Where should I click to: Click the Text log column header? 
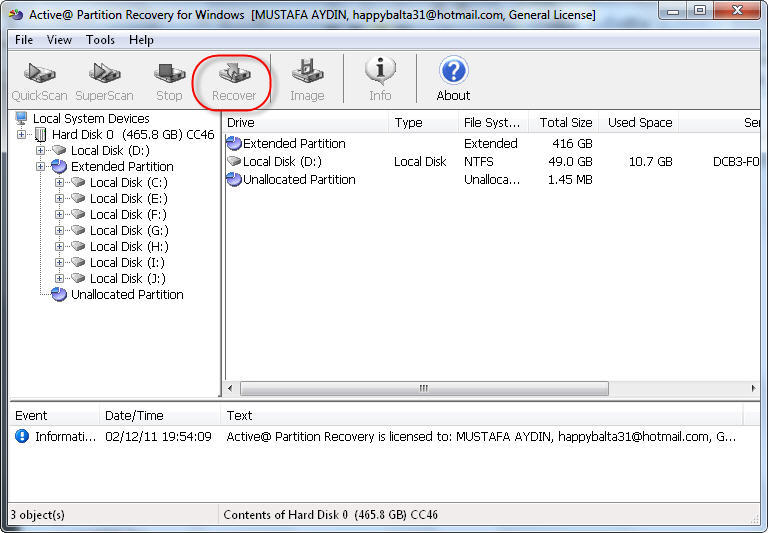click(x=481, y=415)
